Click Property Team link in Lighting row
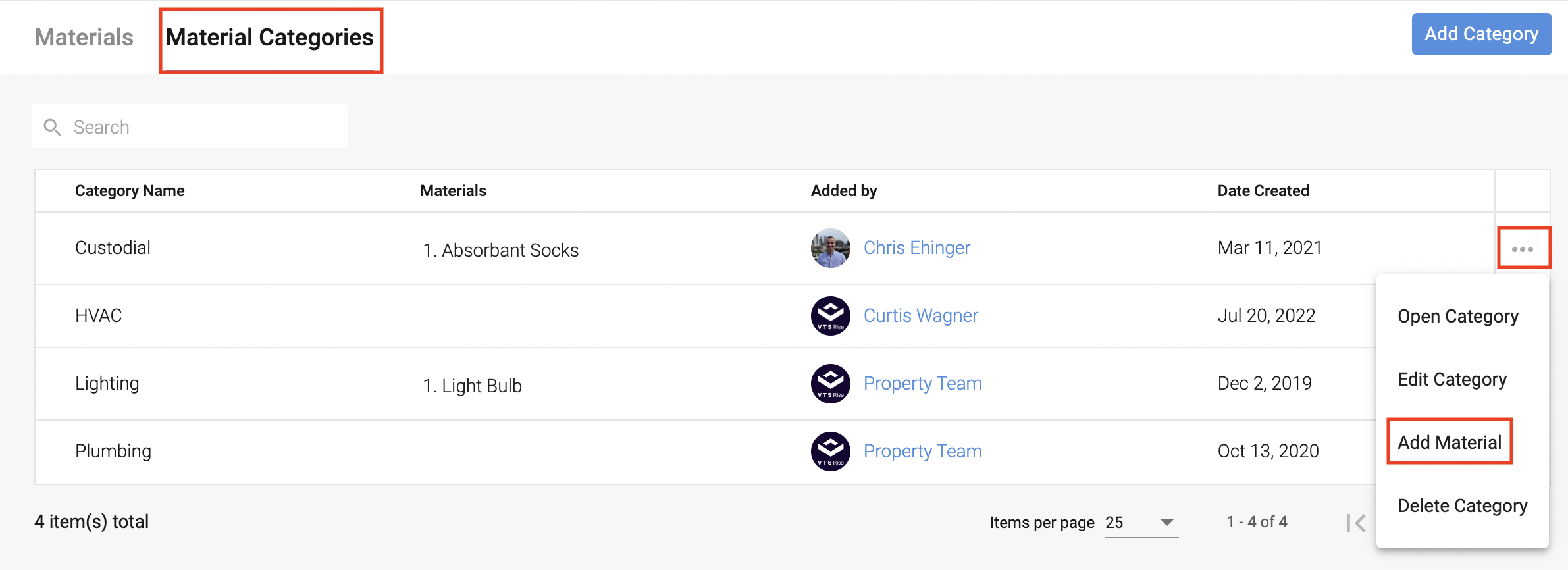Image resolution: width=1568 pixels, height=570 pixels. click(922, 384)
